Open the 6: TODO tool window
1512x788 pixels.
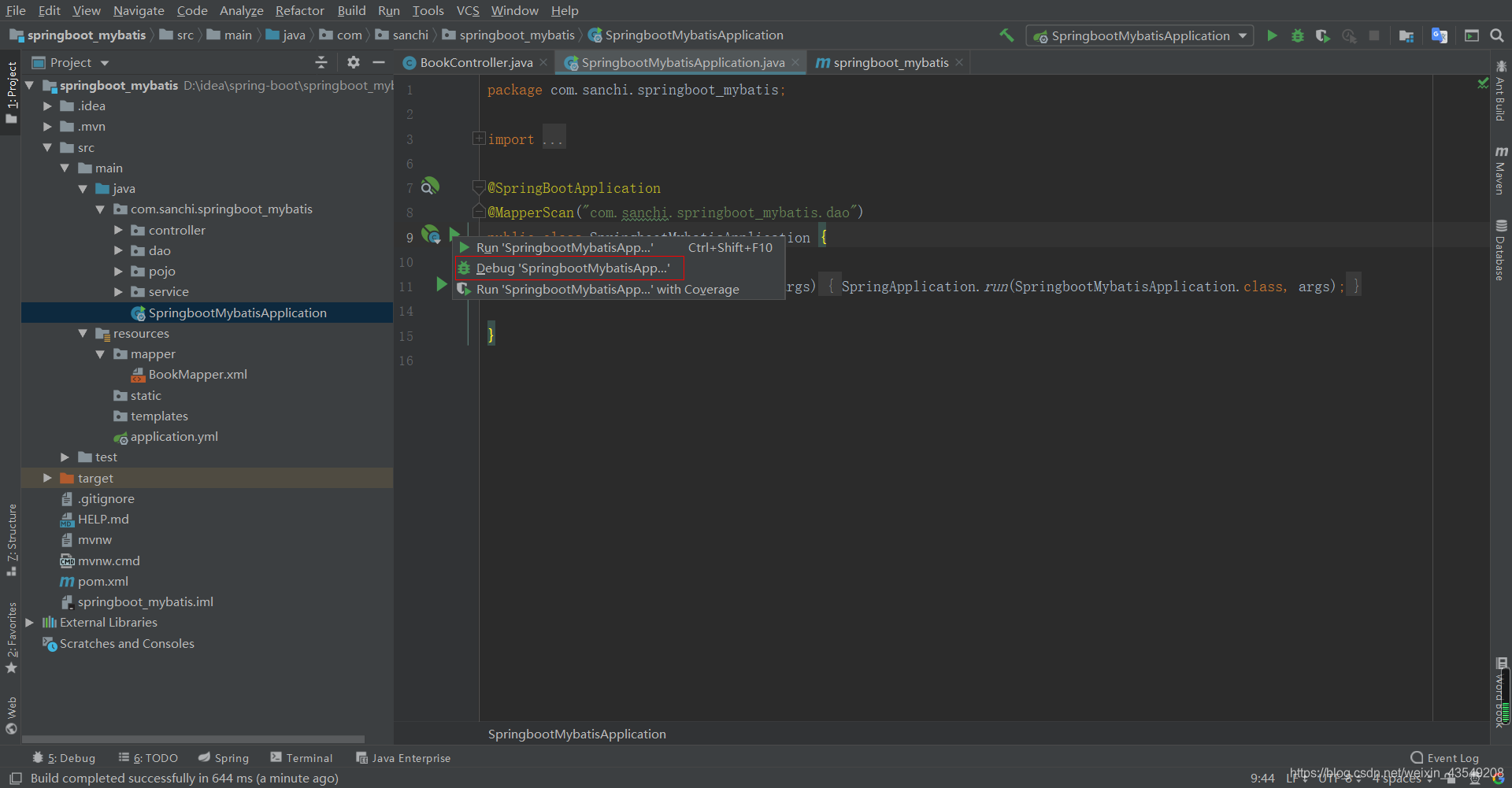[x=148, y=758]
